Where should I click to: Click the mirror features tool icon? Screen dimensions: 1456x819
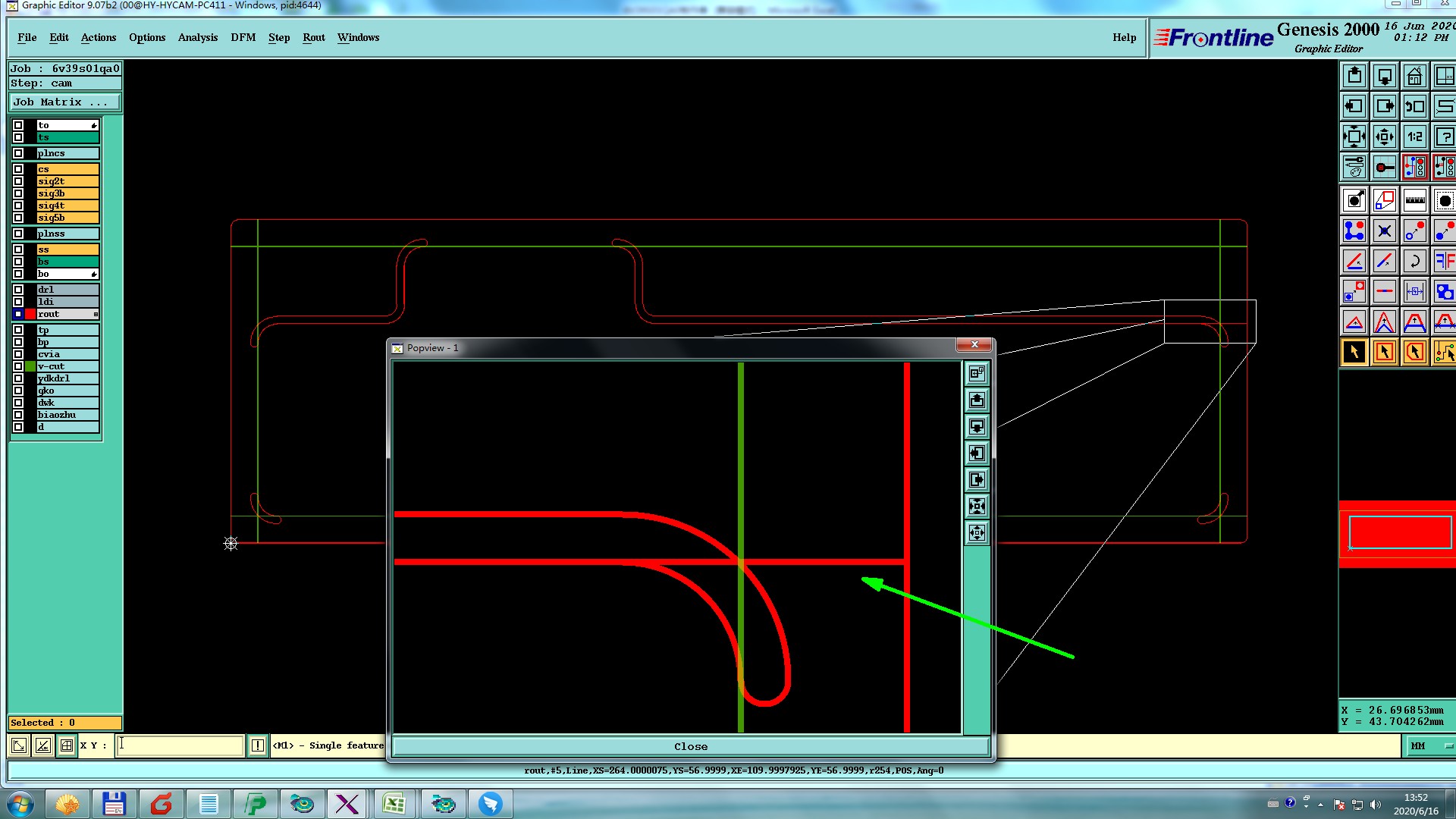pyautogui.click(x=1444, y=261)
